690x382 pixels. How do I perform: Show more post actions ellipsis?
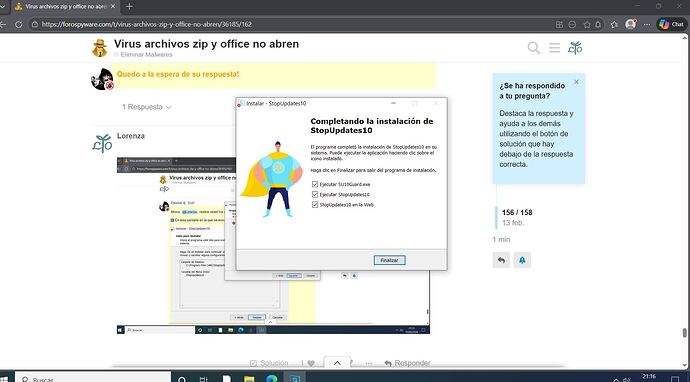369,364
